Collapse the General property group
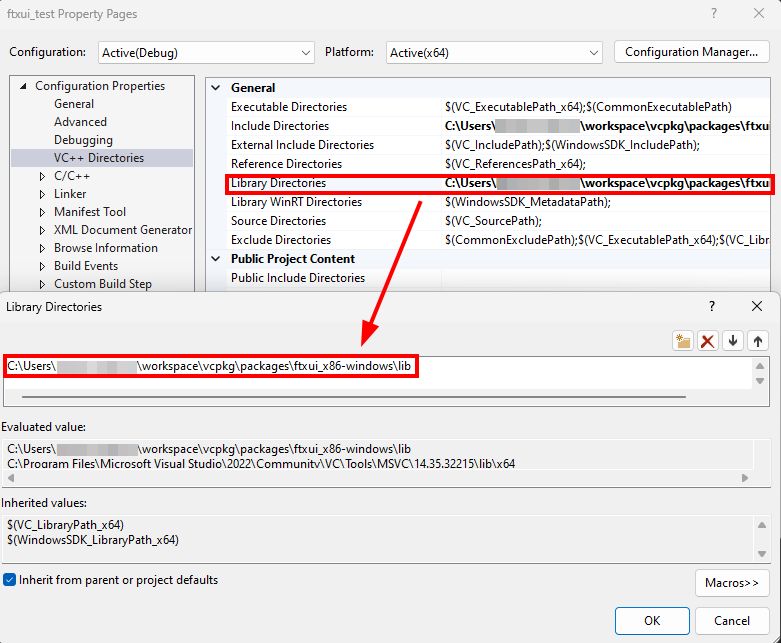Image resolution: width=781 pixels, height=643 pixels. [216, 88]
